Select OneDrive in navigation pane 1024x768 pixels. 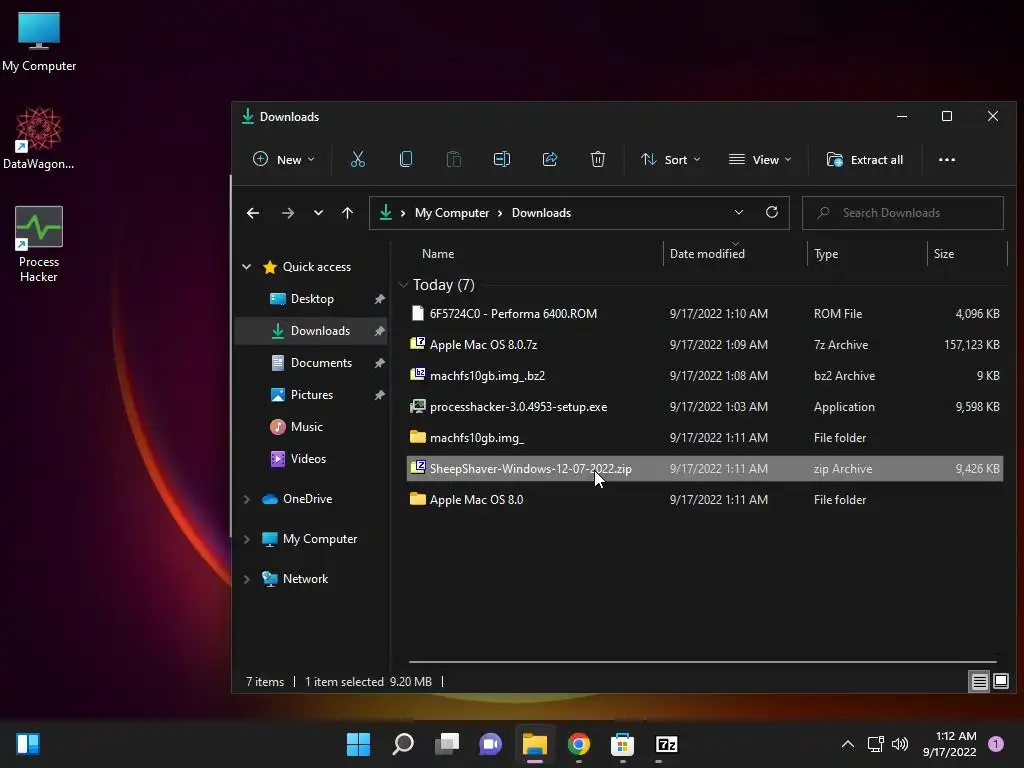(x=307, y=499)
